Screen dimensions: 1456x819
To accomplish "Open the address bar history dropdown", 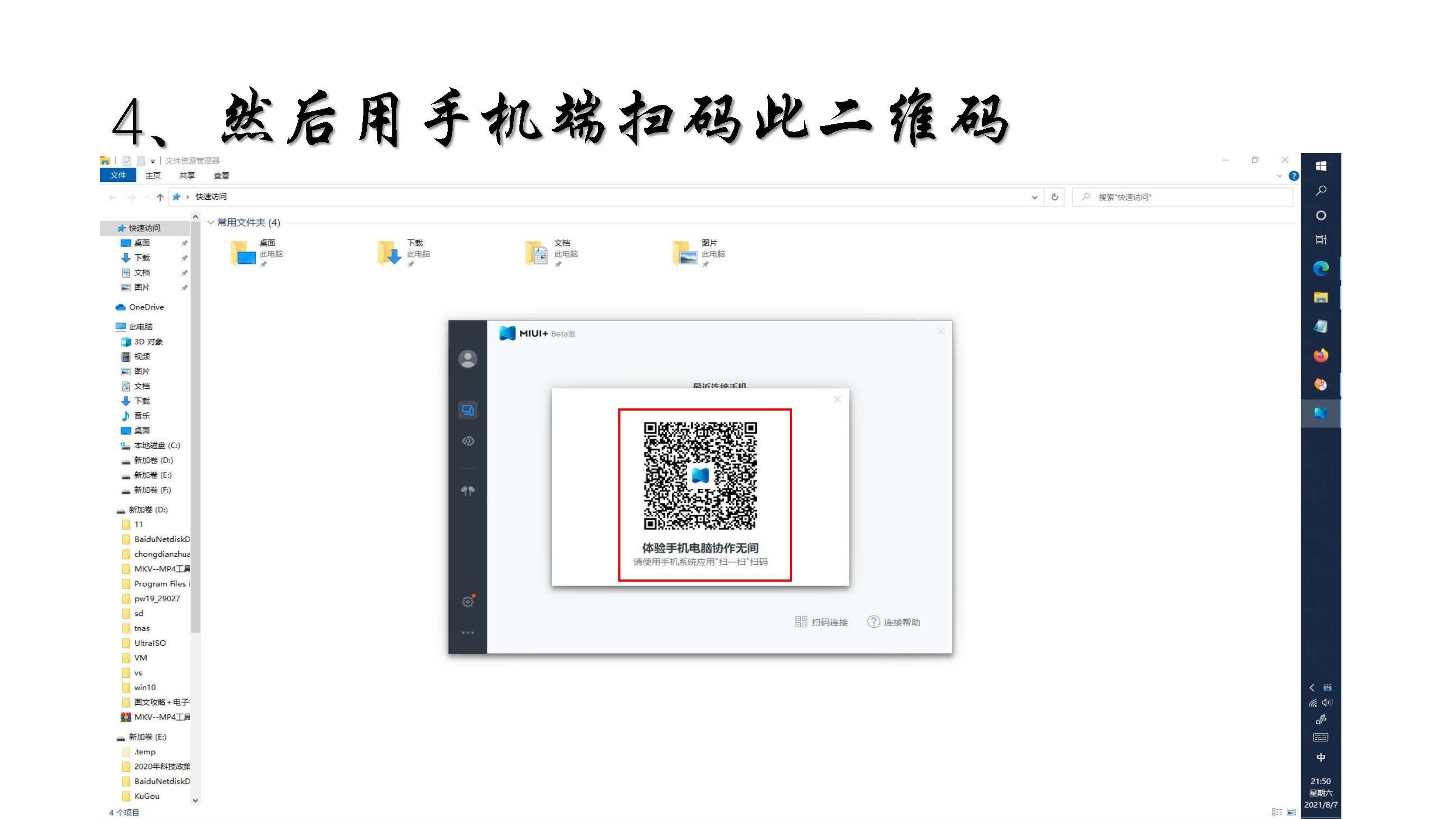I will (1034, 197).
